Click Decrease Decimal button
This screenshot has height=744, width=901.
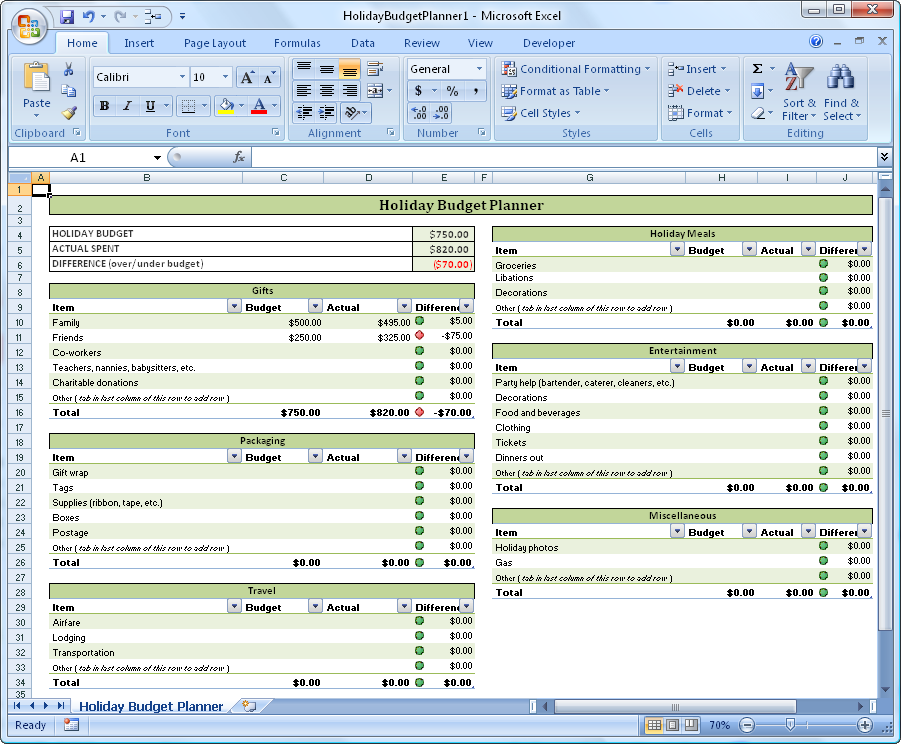point(441,113)
